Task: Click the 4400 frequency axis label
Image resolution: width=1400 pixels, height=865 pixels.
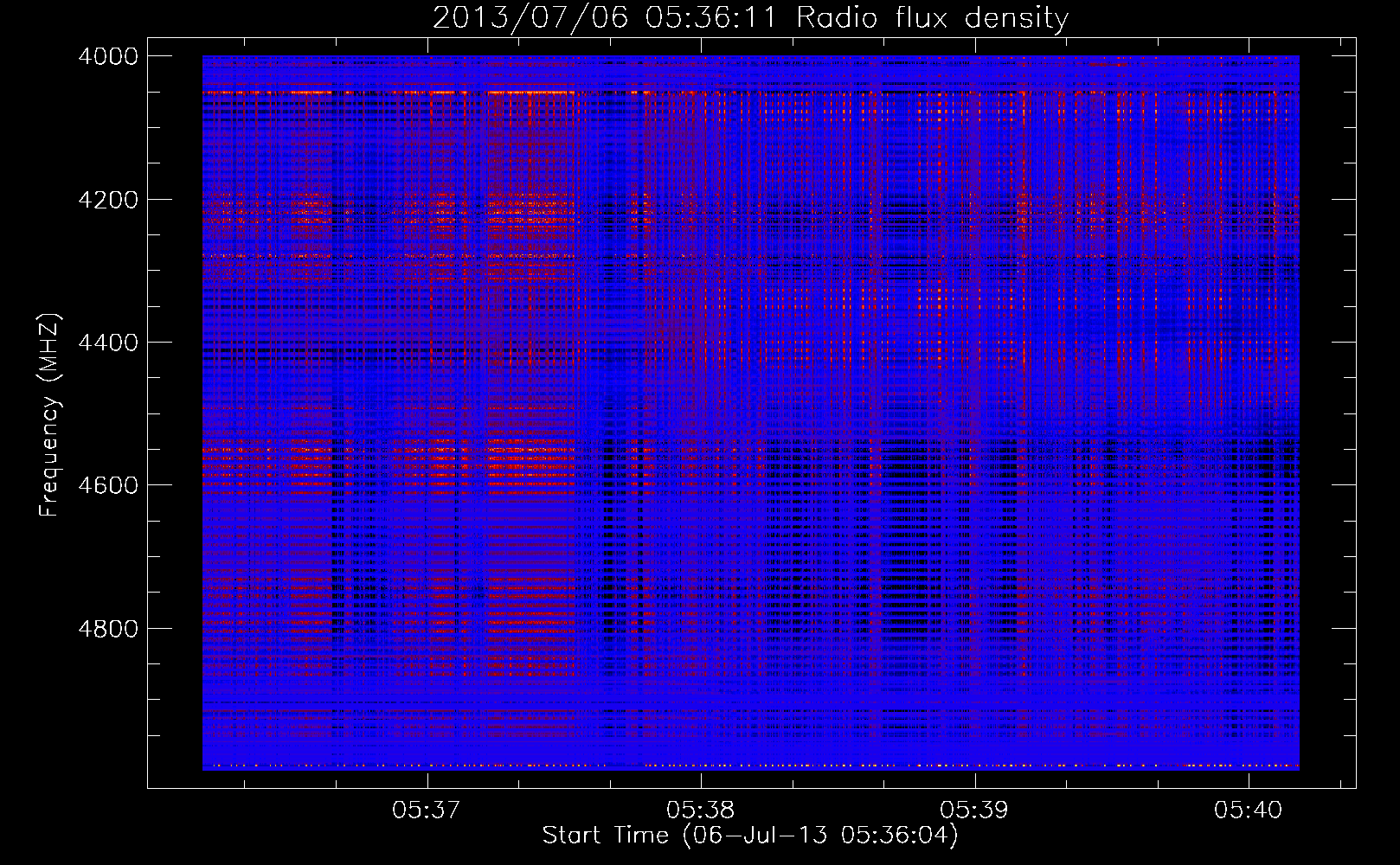Action: [x=108, y=343]
